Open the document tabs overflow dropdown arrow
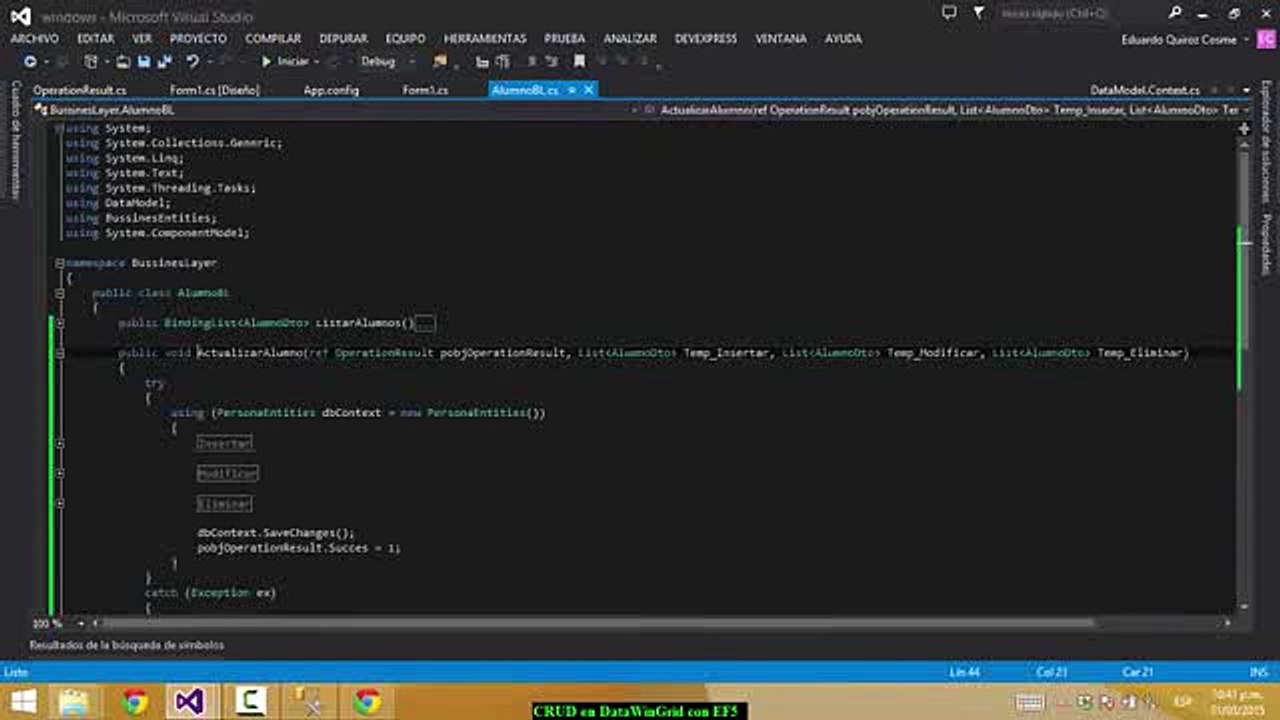The height and width of the screenshot is (720, 1280). [1245, 90]
